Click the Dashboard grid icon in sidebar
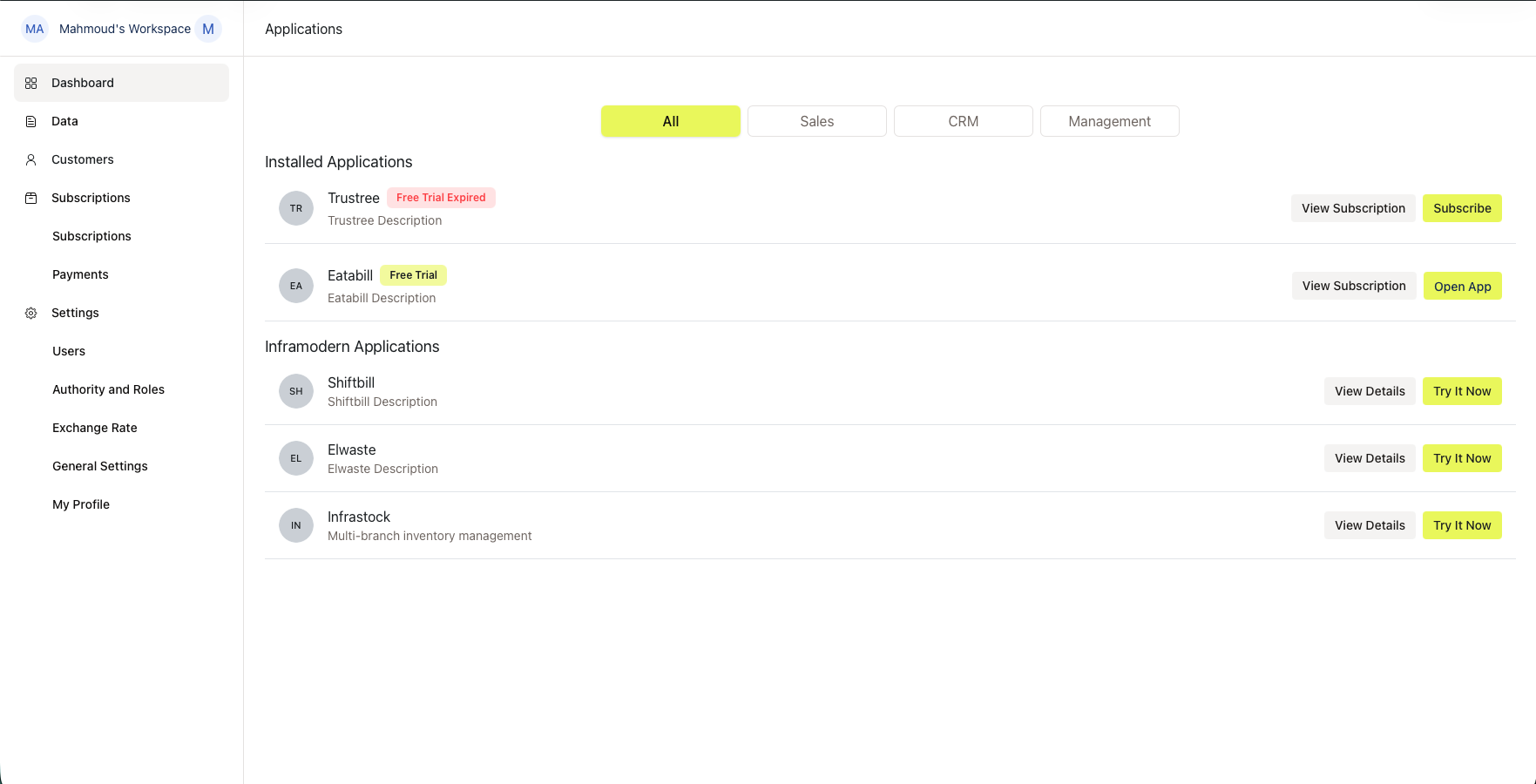 tap(31, 83)
